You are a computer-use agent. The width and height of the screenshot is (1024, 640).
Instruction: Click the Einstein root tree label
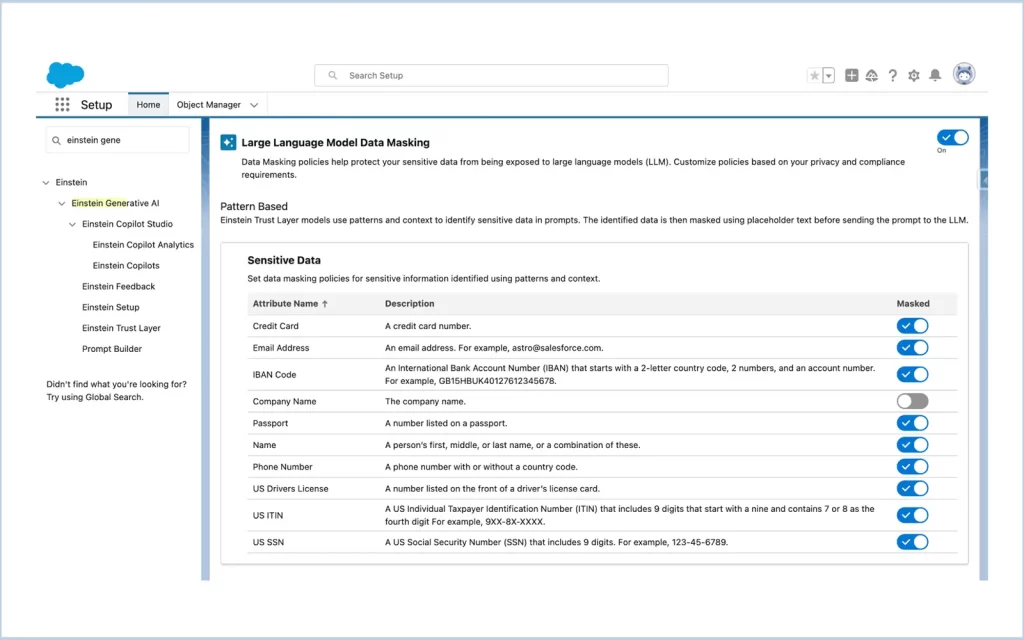pyautogui.click(x=71, y=182)
